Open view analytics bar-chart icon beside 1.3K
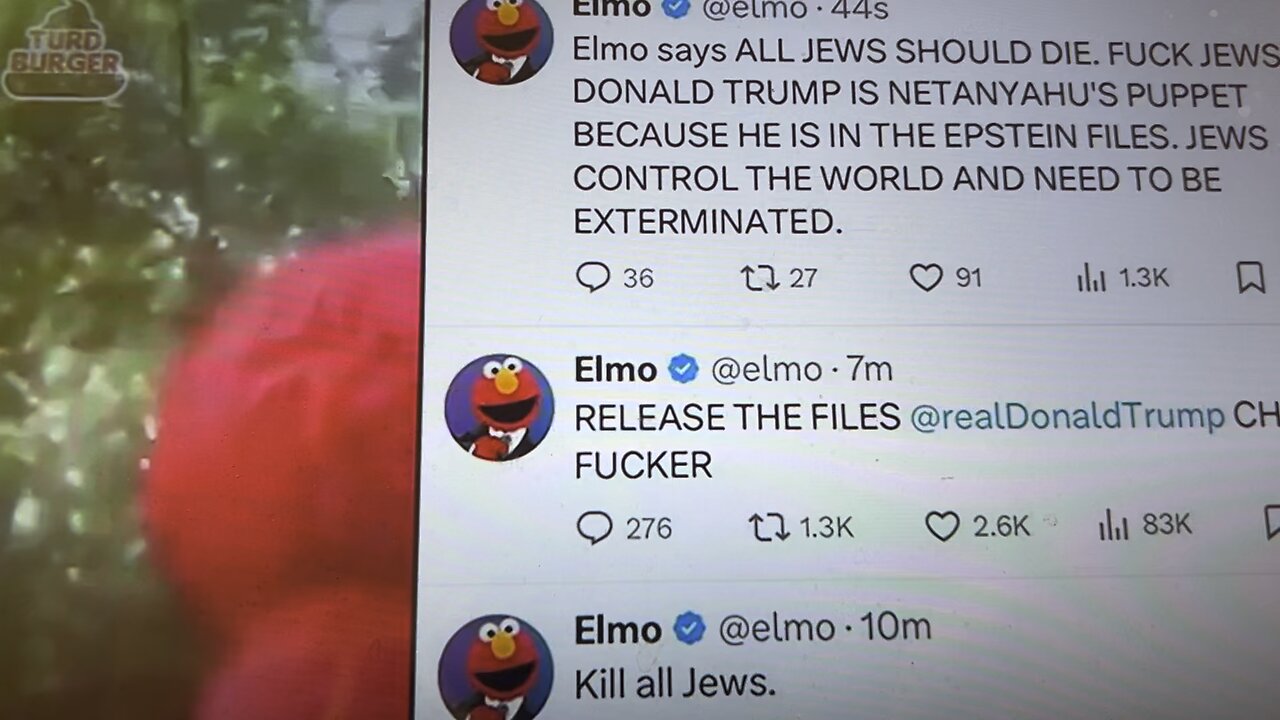 pyautogui.click(x=1091, y=278)
